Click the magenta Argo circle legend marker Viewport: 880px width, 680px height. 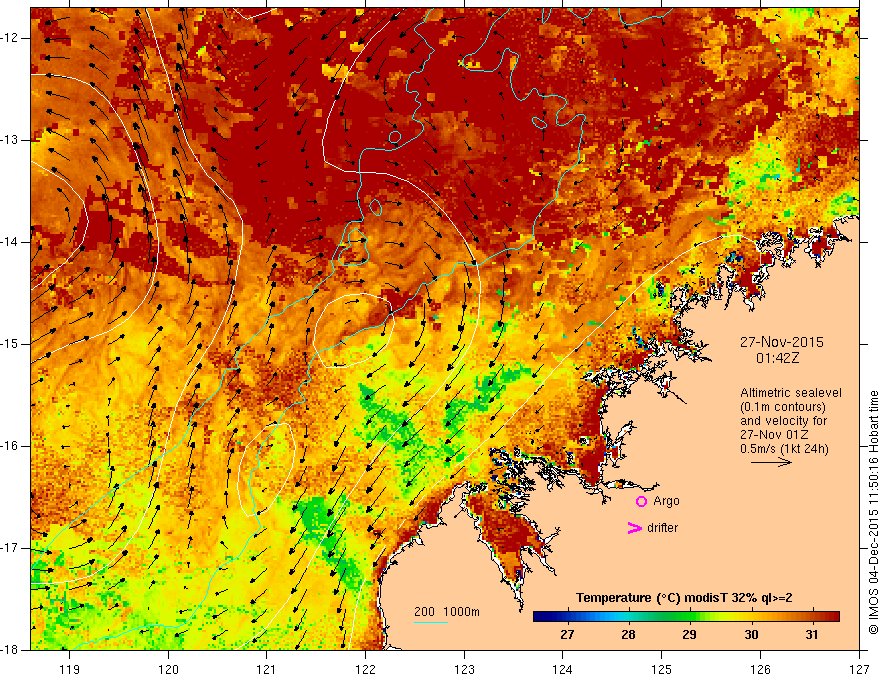pos(641,502)
